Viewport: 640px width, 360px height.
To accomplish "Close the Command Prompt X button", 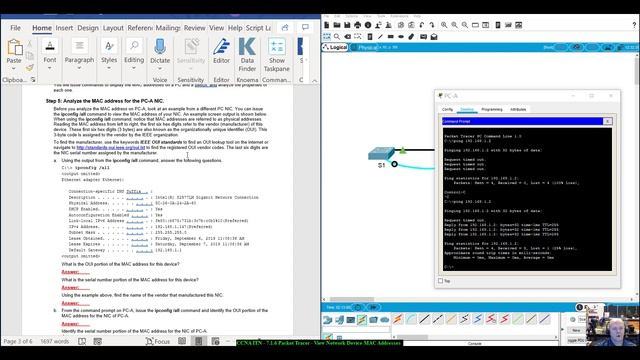I will pos(607,121).
